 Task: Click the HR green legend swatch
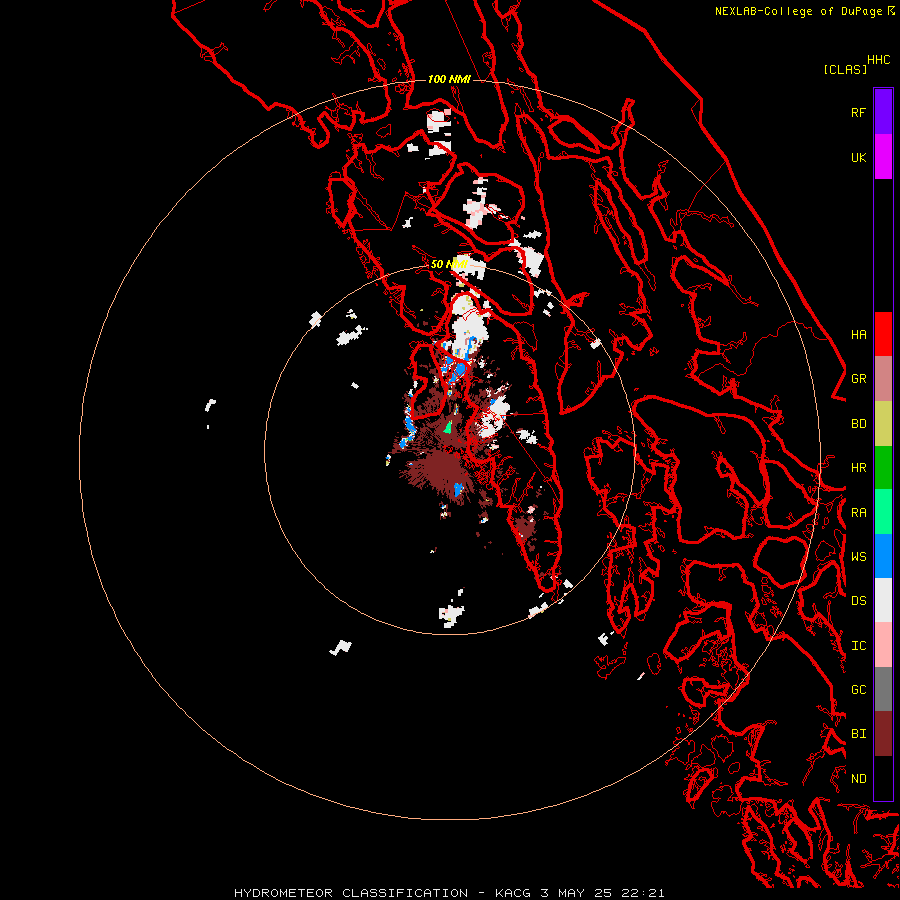coord(883,468)
